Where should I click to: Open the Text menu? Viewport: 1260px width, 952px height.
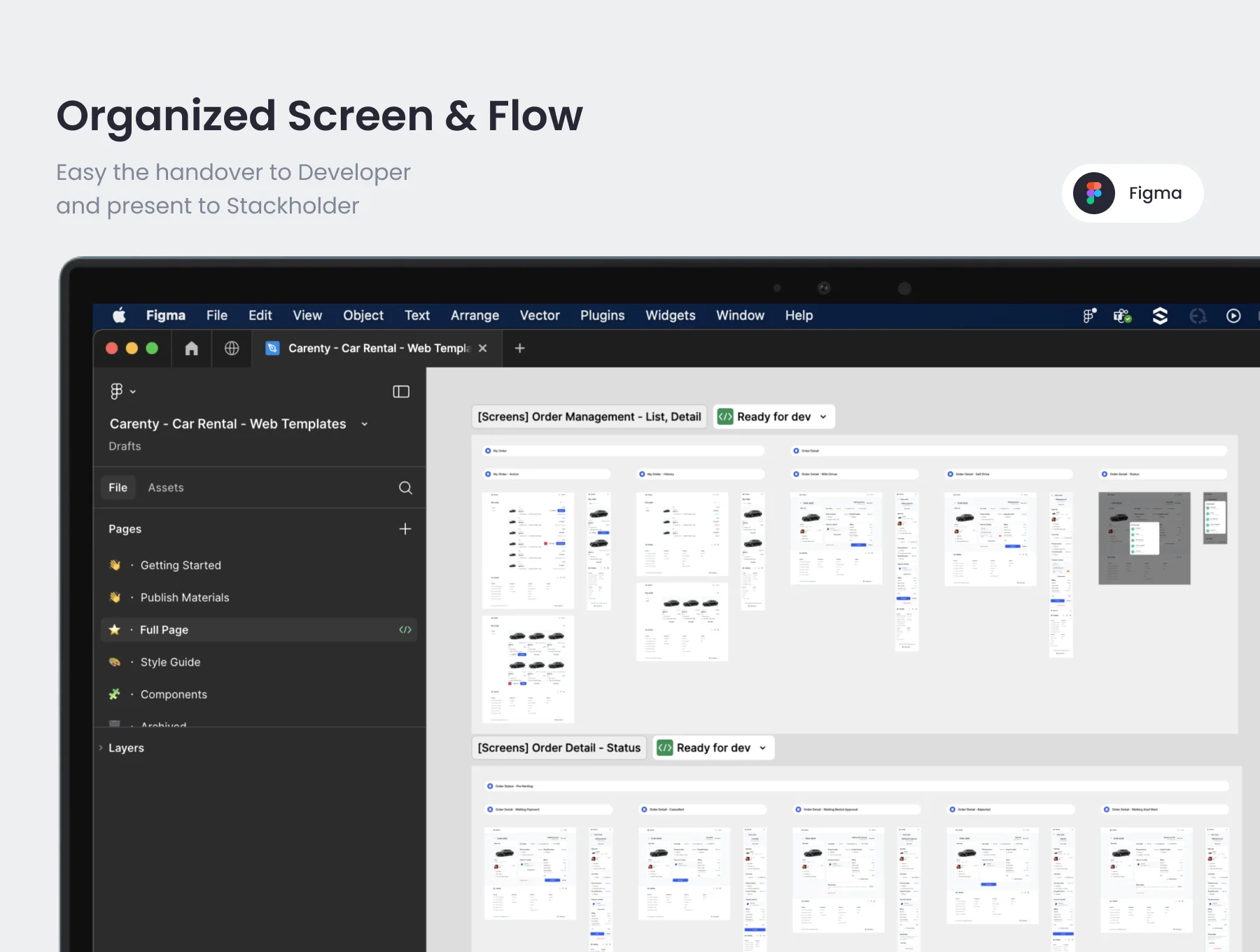(417, 316)
